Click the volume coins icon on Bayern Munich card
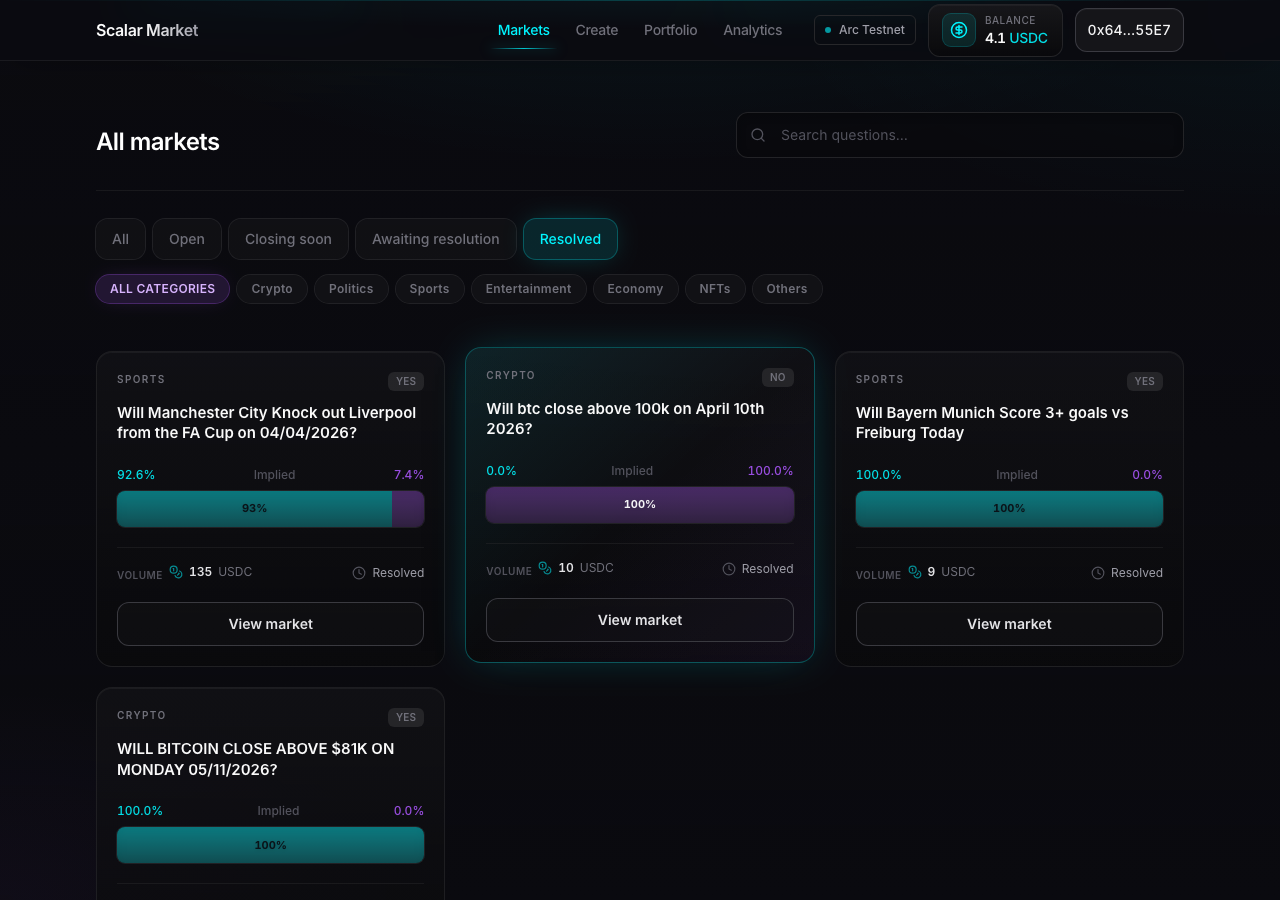This screenshot has width=1280, height=900. point(915,572)
